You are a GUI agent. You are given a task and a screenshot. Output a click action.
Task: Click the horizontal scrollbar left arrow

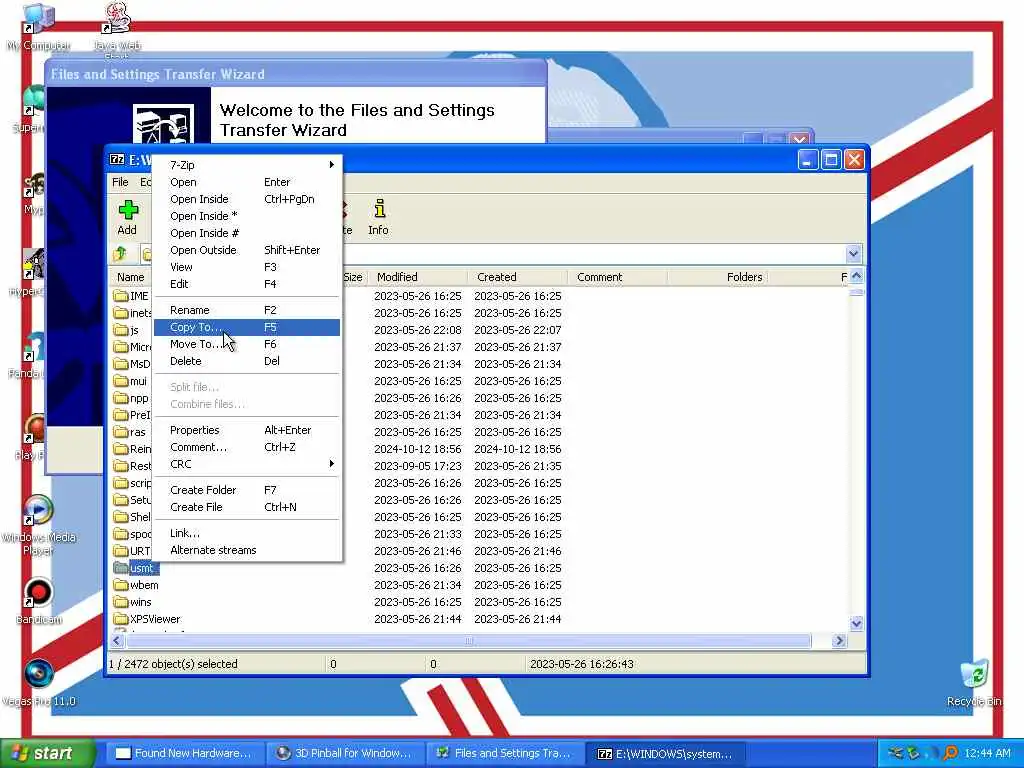point(117,641)
